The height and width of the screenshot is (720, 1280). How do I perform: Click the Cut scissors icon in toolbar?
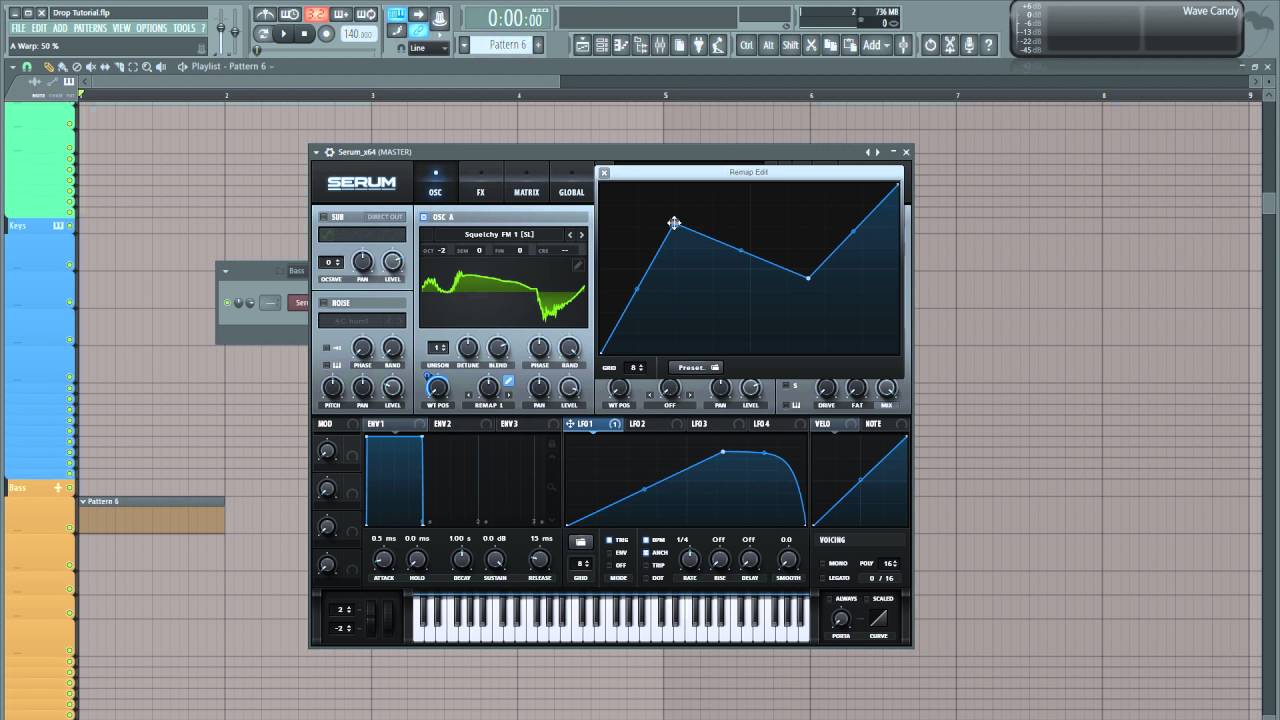point(811,45)
